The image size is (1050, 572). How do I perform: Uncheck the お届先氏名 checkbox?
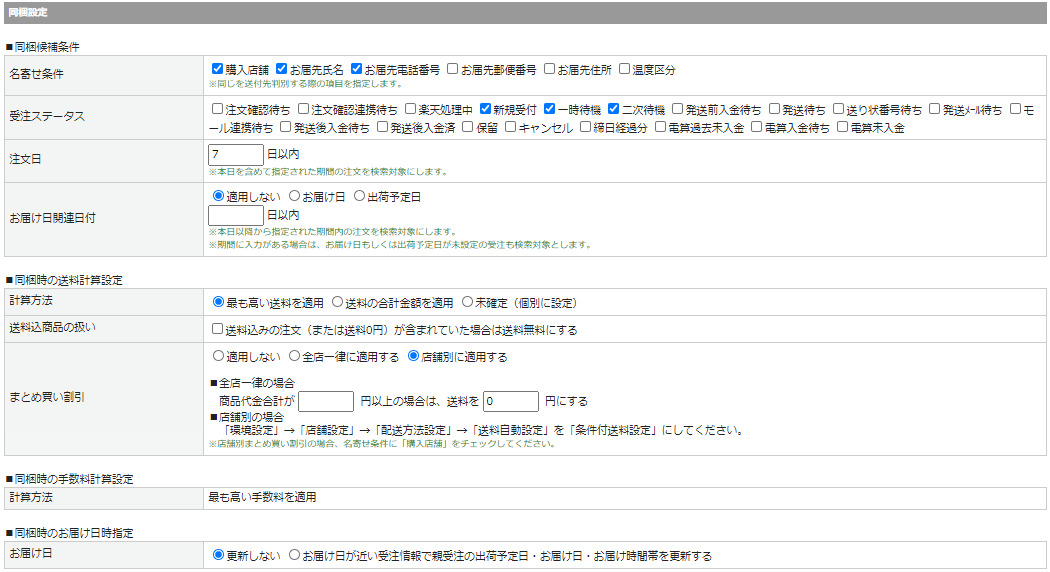[281, 70]
